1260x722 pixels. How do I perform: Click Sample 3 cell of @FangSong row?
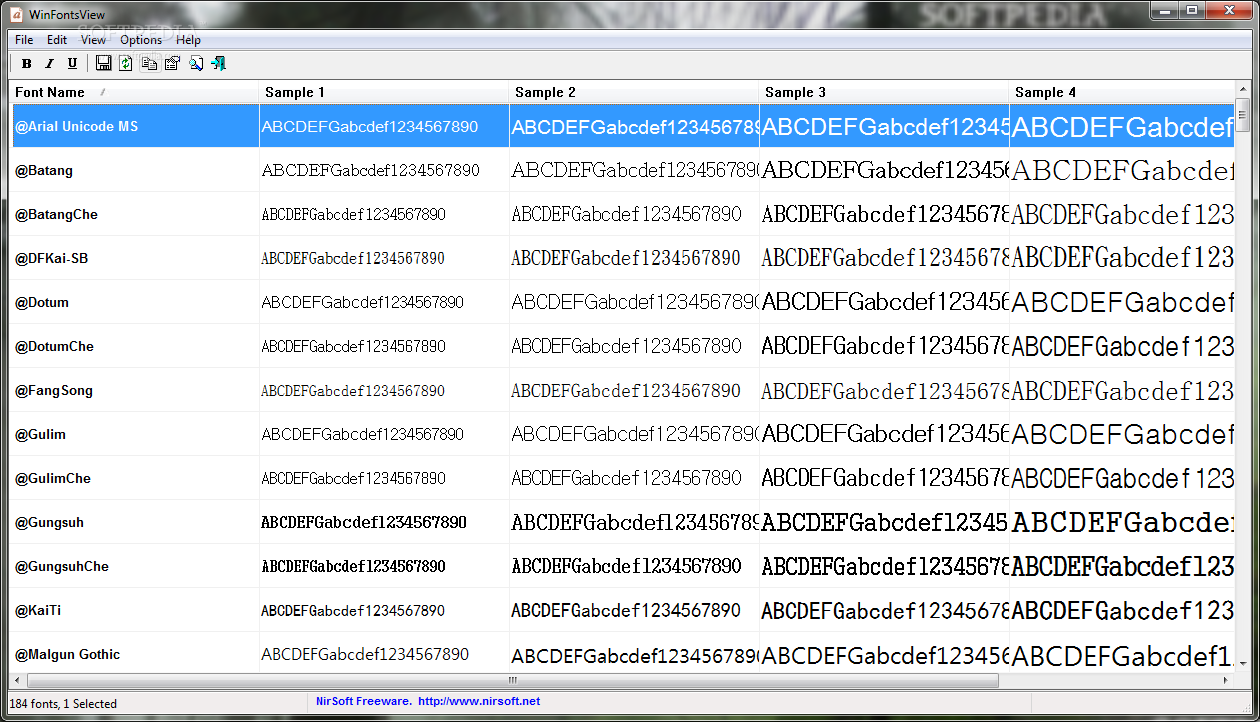pyautogui.click(x=884, y=390)
